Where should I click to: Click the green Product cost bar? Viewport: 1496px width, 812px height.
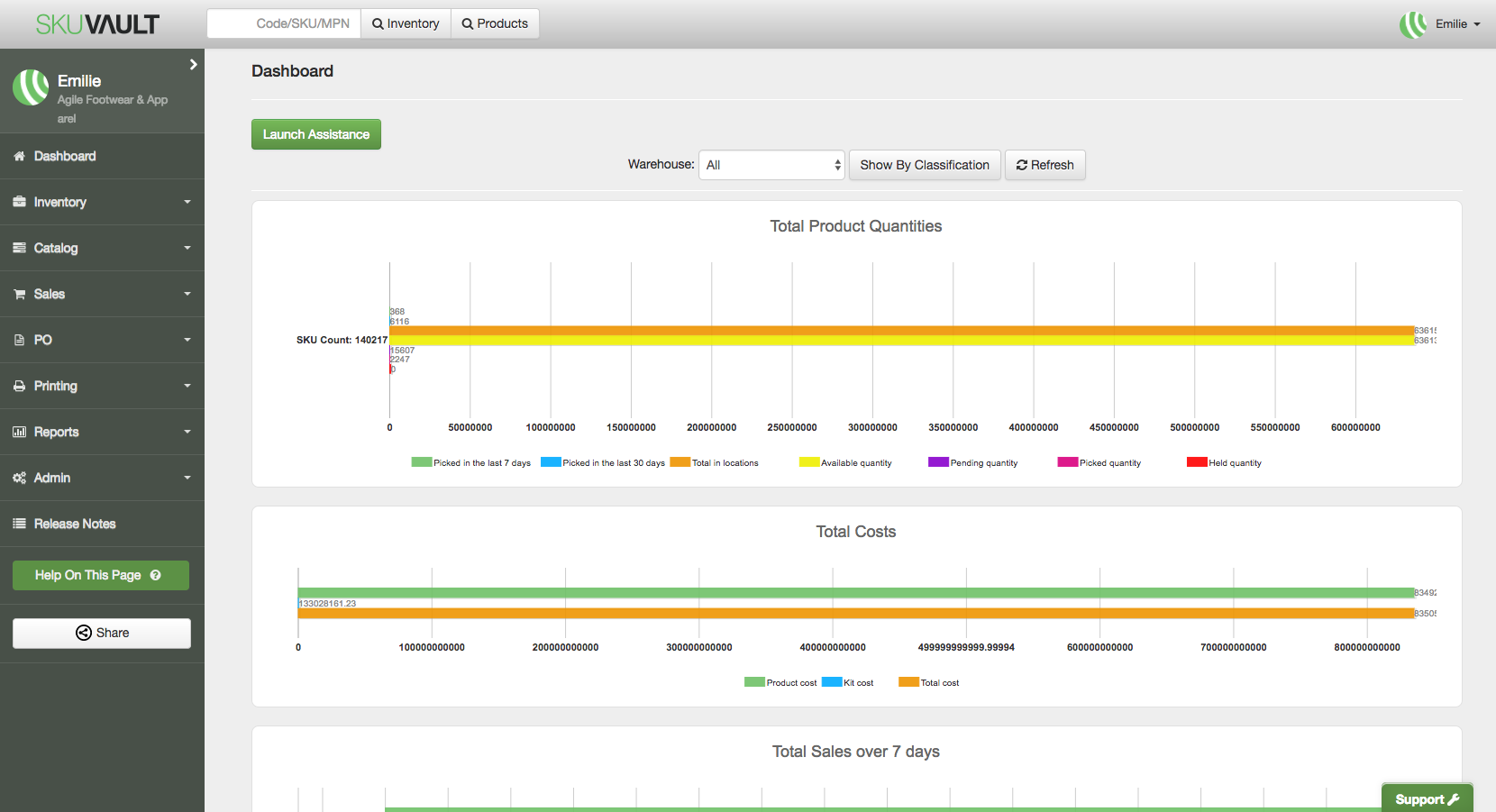point(856,593)
